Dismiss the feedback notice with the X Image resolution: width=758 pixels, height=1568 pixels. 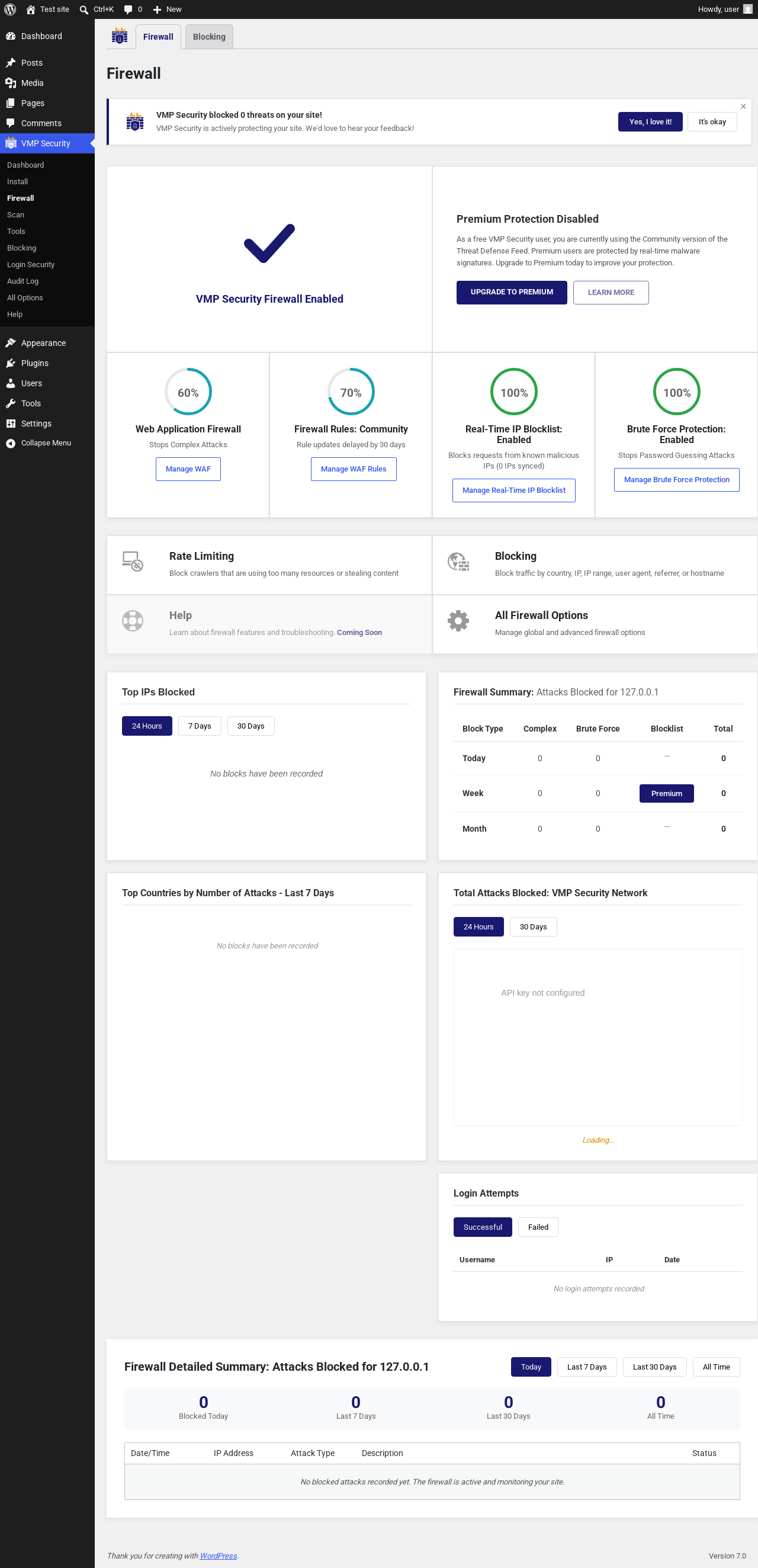click(743, 107)
